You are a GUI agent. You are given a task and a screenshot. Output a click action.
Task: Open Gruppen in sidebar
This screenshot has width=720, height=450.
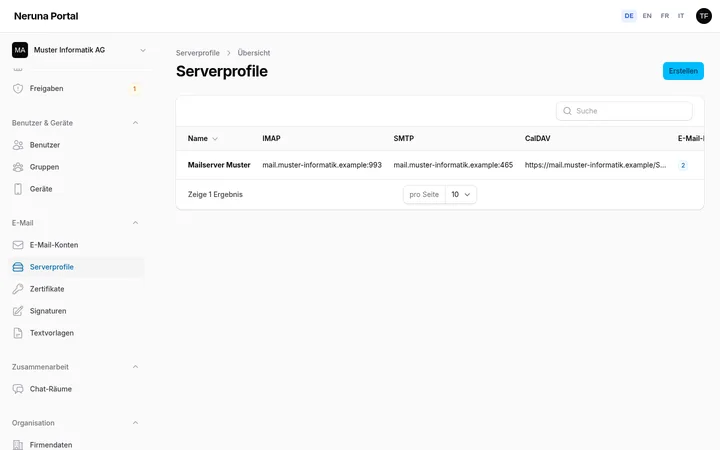tap(76, 167)
